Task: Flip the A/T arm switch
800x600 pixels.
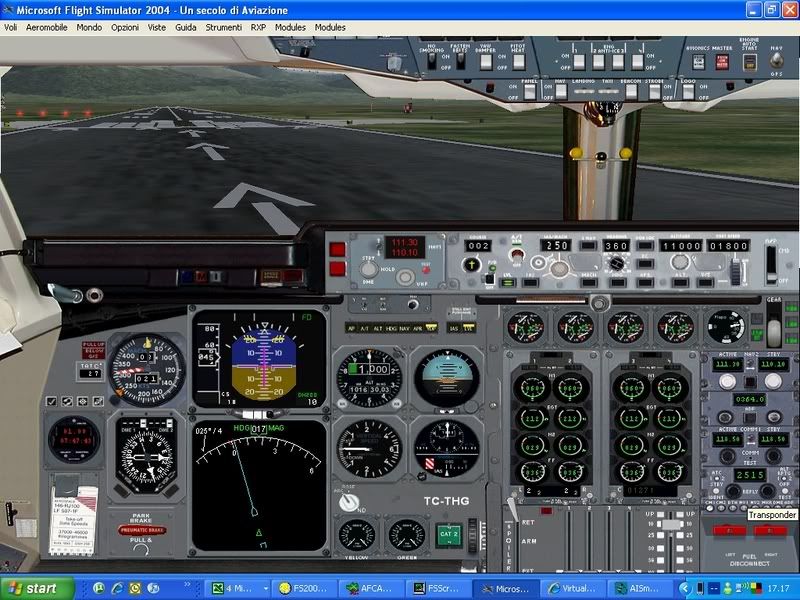Action: click(x=517, y=254)
